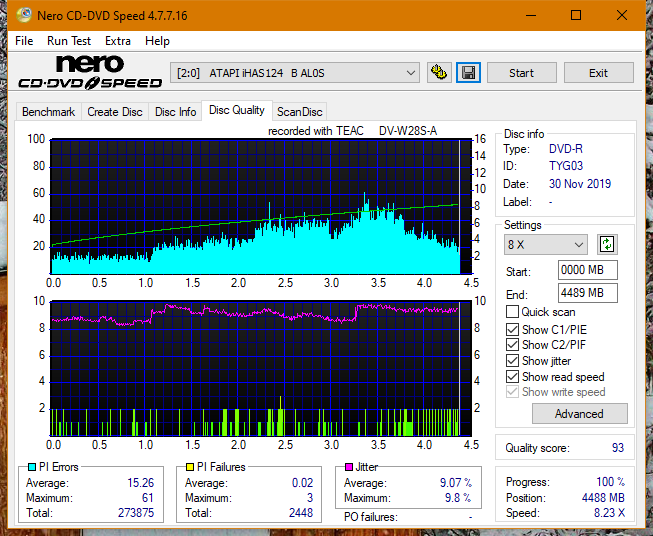Viewport: 653px width, 536px height.
Task: Click the save (floppy disk) icon
Action: click(x=469, y=73)
